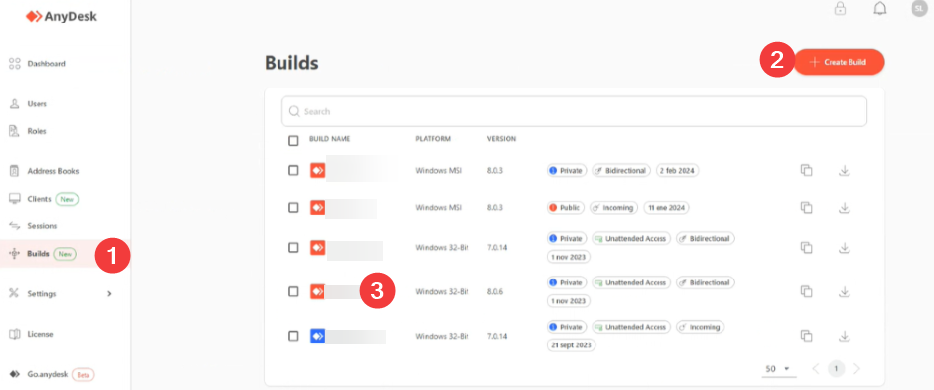Go to next page arrow
Screen dimensions: 934x390
tap(857, 369)
